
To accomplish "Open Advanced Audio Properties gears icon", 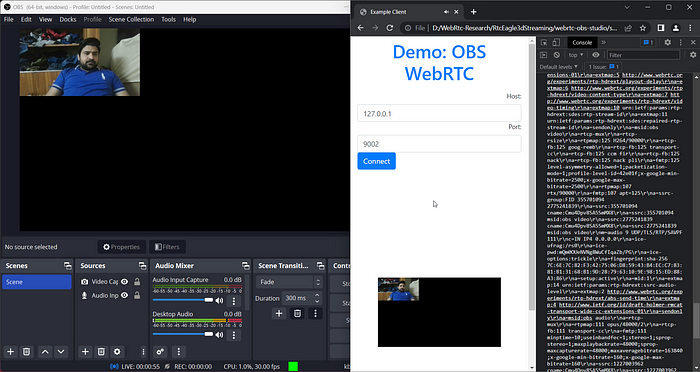I will tap(160, 352).
